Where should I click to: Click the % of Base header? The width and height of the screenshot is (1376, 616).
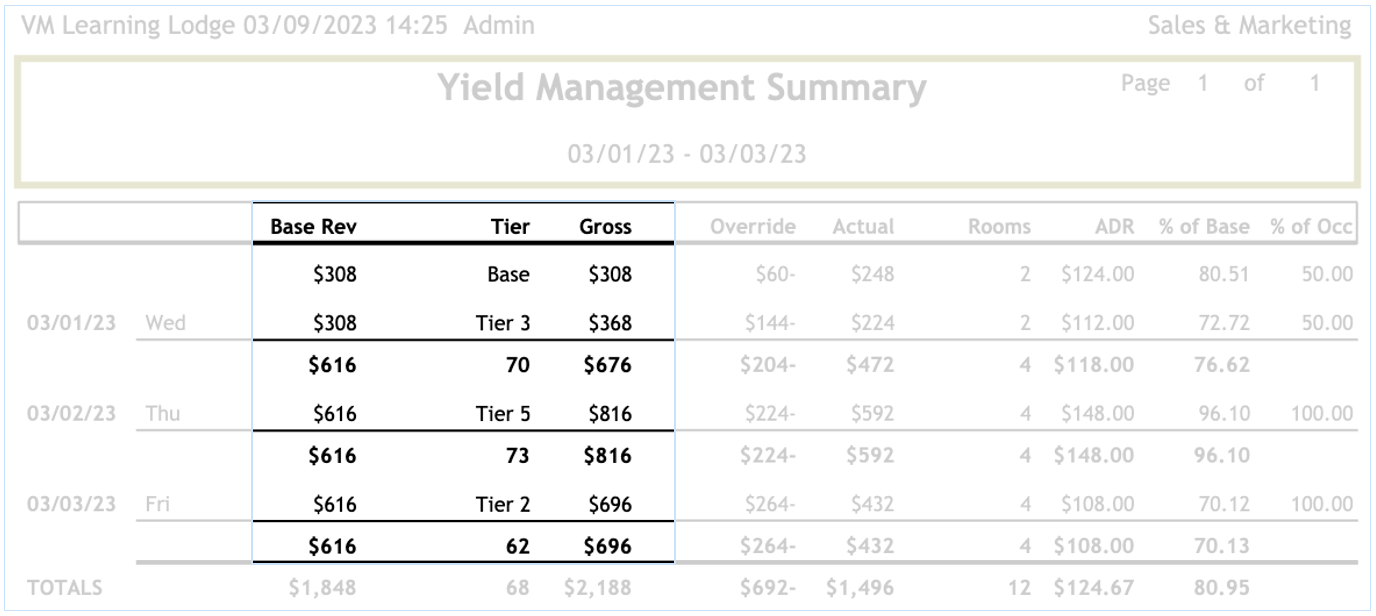(x=1204, y=227)
